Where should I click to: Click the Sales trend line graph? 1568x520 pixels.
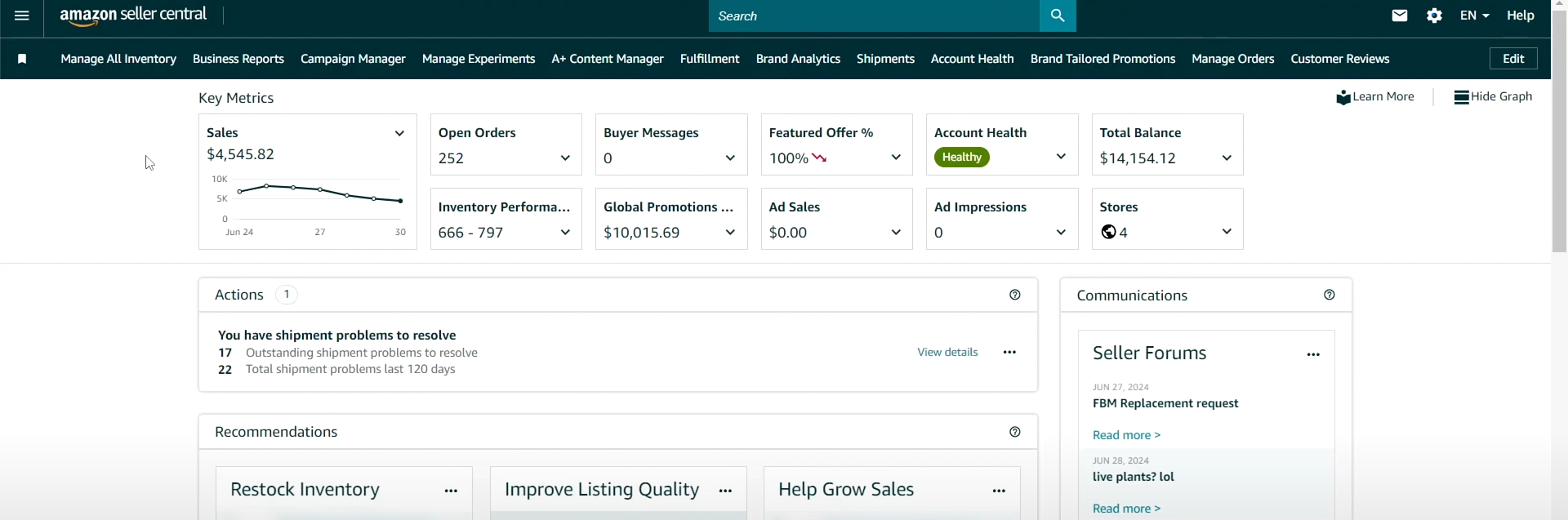[319, 193]
